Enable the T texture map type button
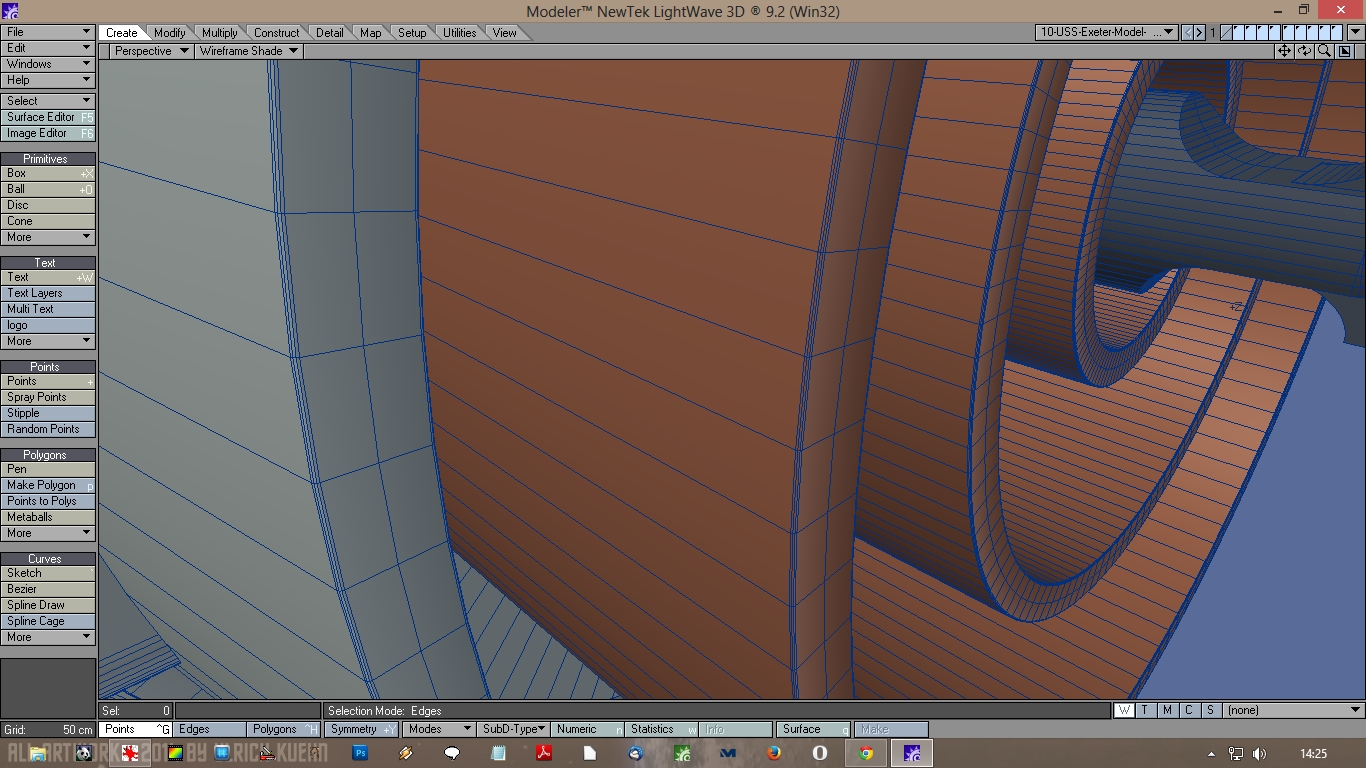Viewport: 1366px width, 768px height. pos(1145,710)
